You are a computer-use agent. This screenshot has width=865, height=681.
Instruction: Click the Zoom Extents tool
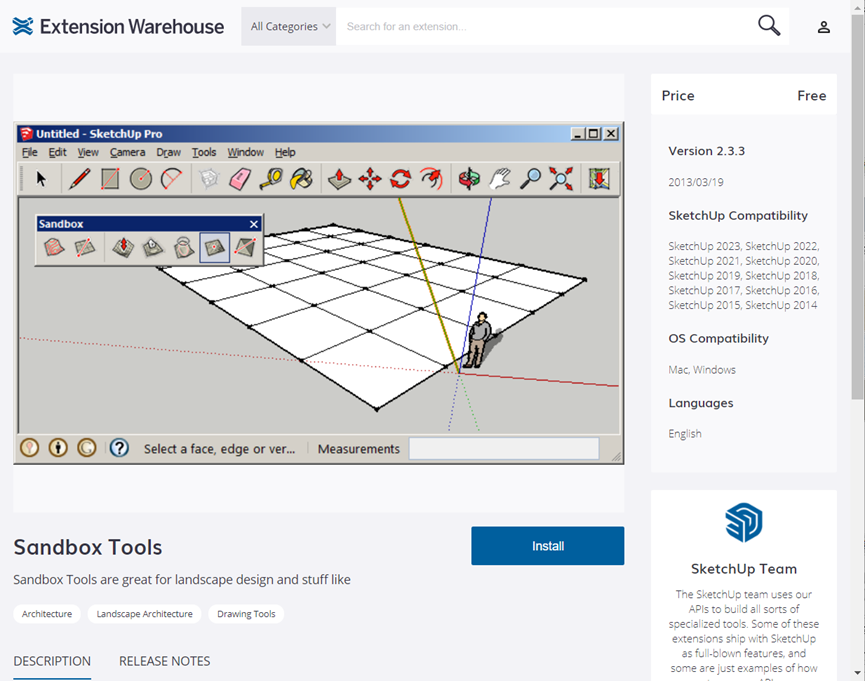pyautogui.click(x=561, y=179)
